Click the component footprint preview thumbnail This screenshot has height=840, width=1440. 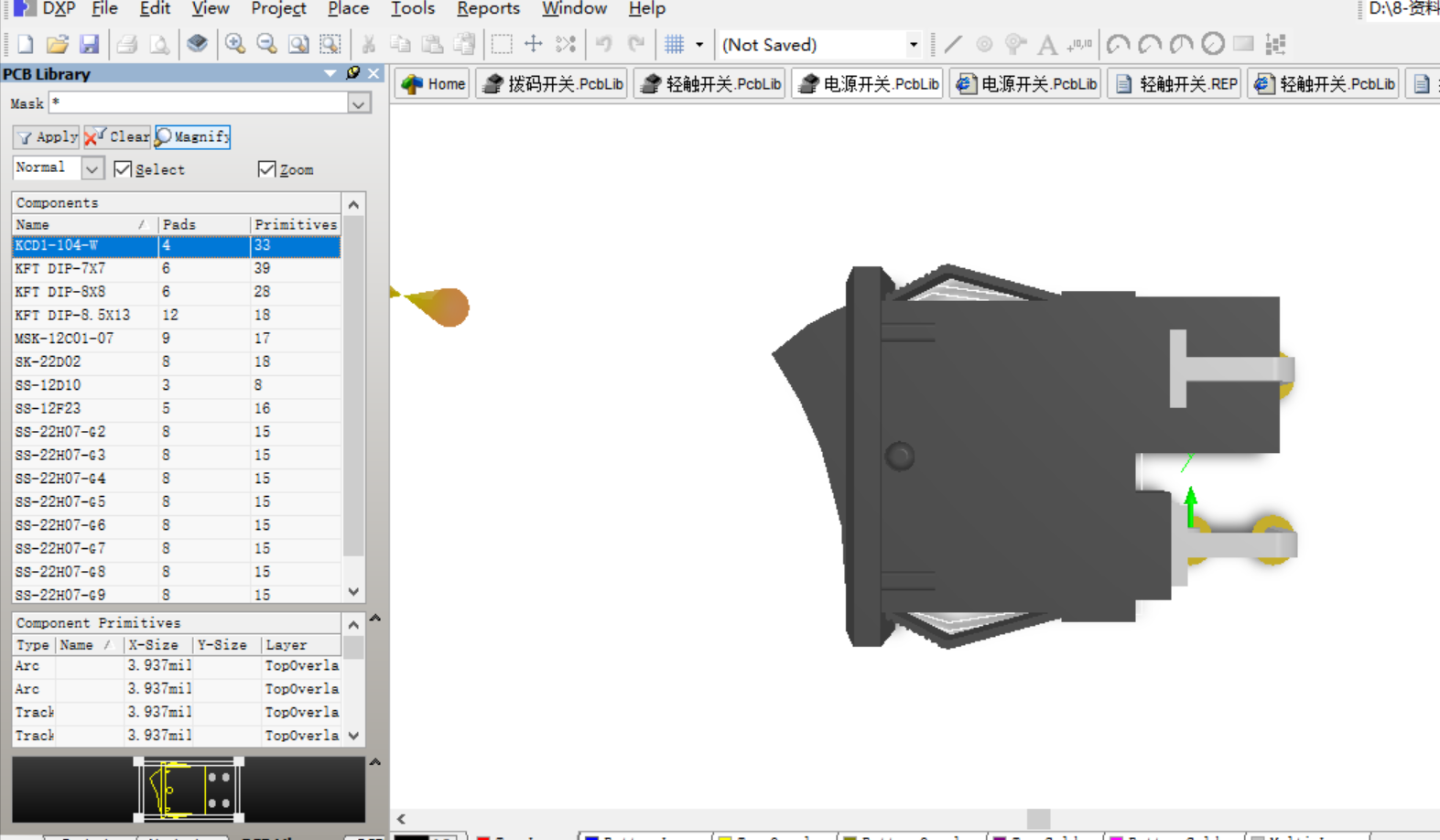189,789
